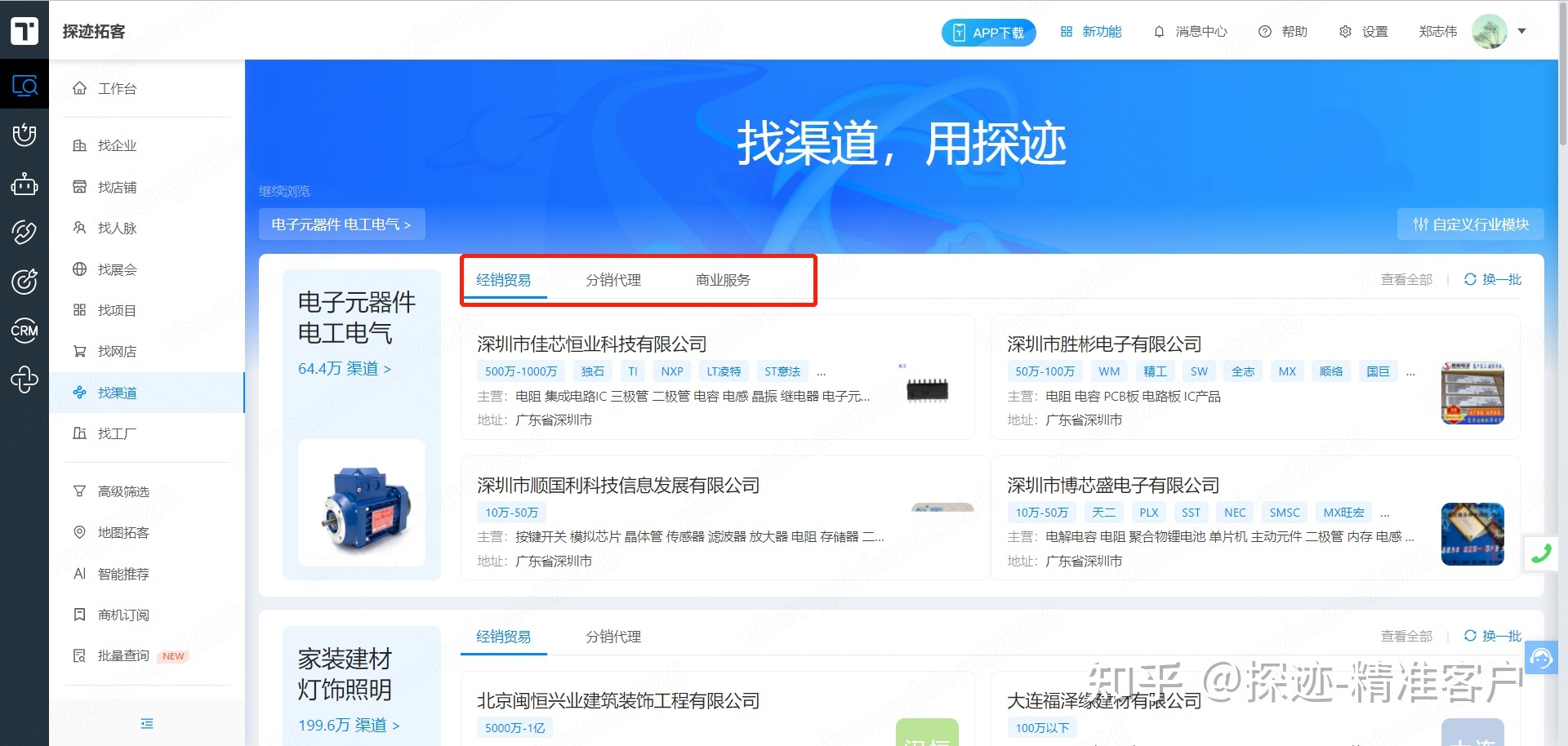1568x746 pixels.
Task: Click the link-chain icon in dark sidebar
Action: 24,233
